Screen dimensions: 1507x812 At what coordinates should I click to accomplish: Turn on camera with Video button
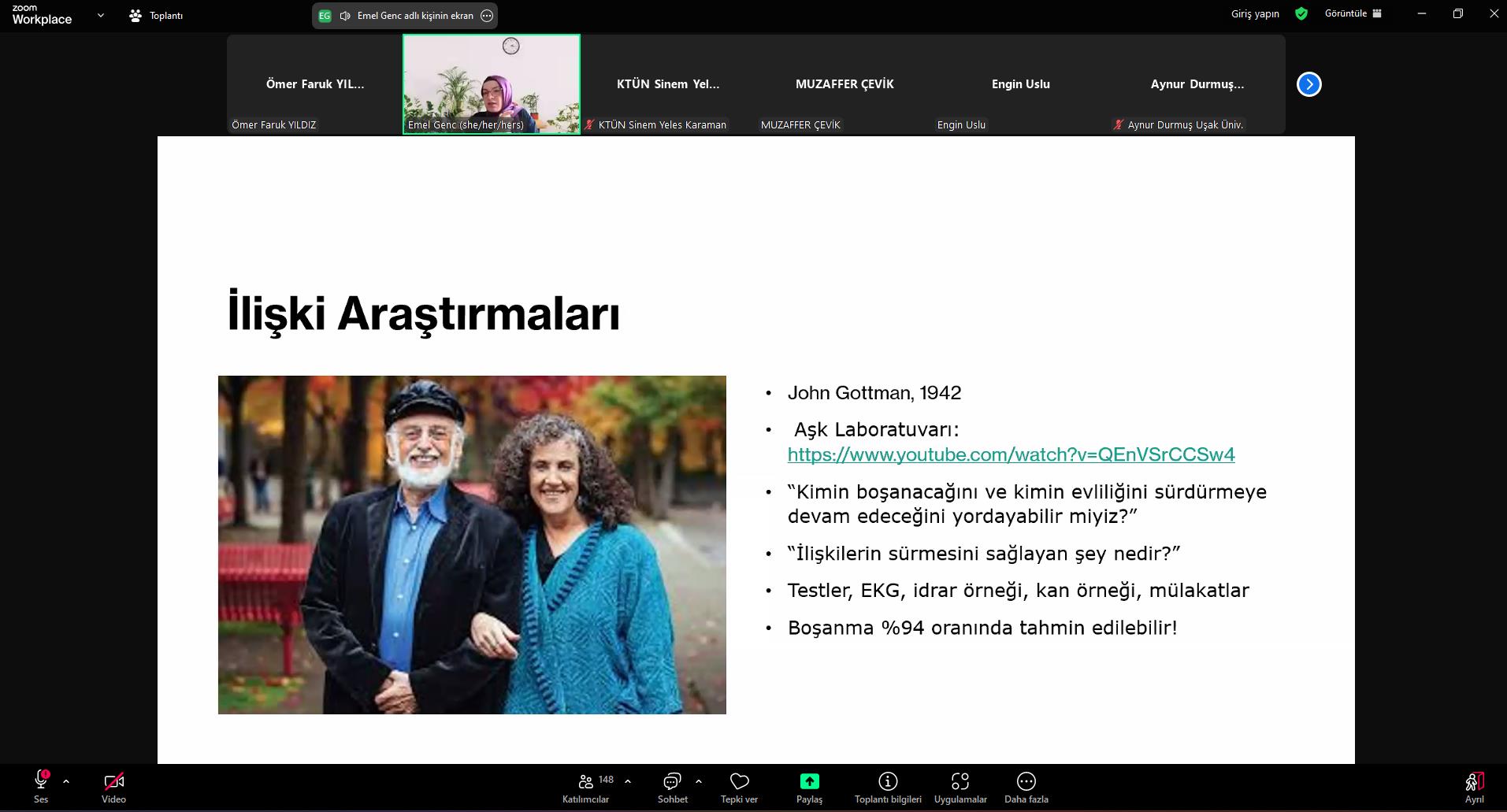(x=113, y=787)
